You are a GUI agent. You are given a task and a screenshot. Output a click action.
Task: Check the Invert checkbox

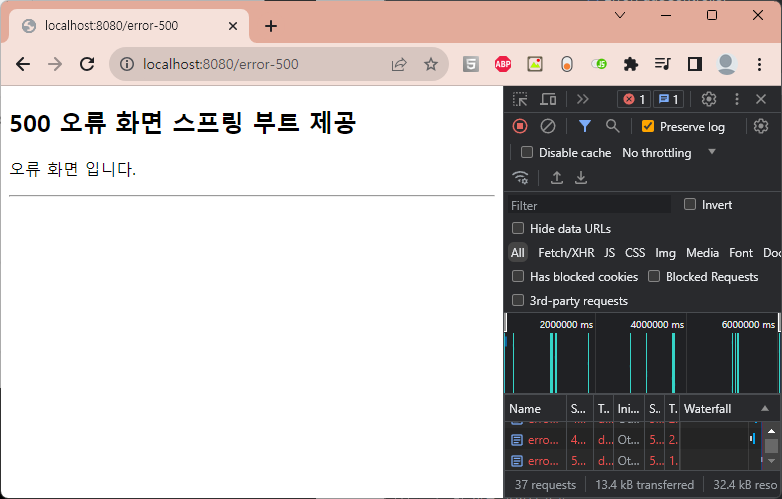point(690,204)
